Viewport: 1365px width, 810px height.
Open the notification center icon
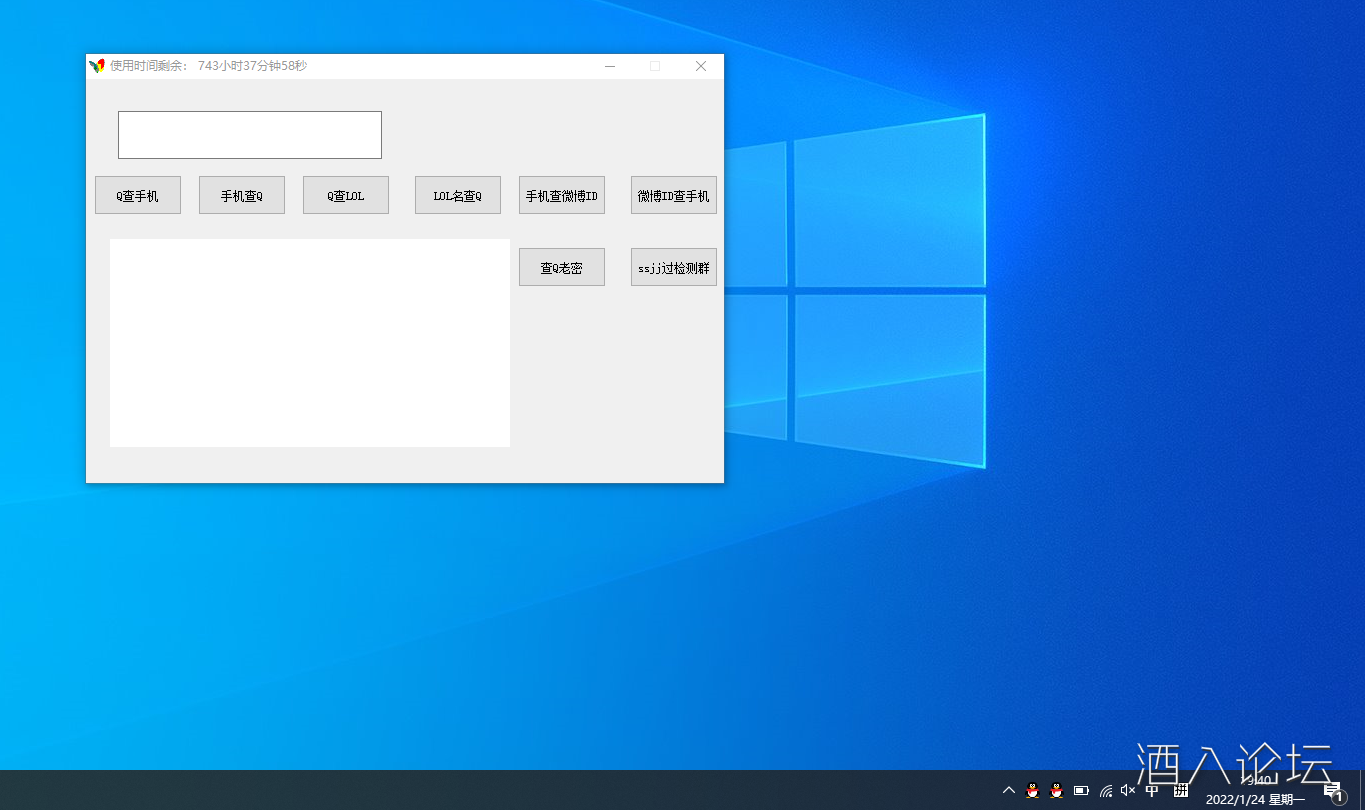[1333, 791]
